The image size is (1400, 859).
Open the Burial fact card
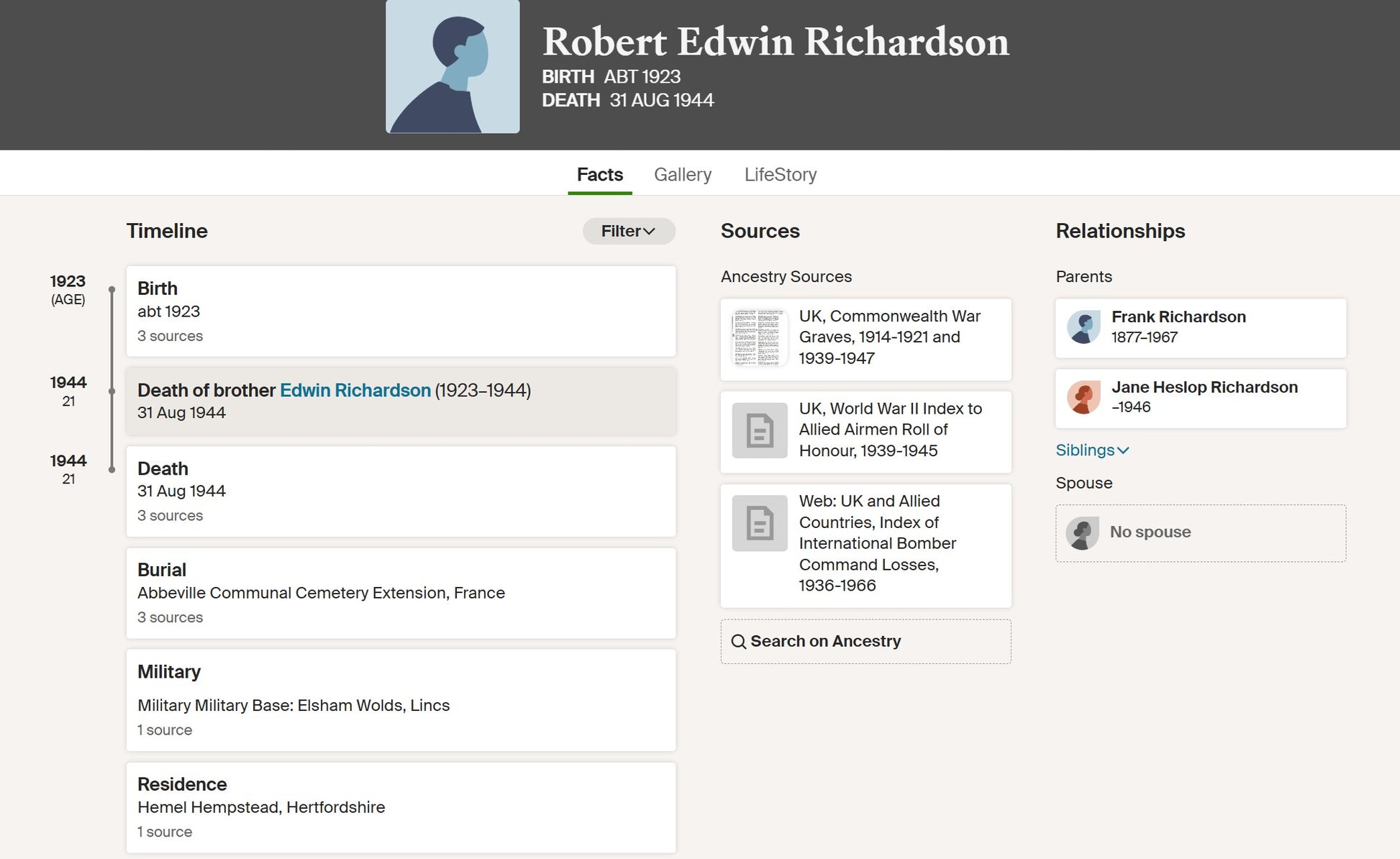coord(401,593)
